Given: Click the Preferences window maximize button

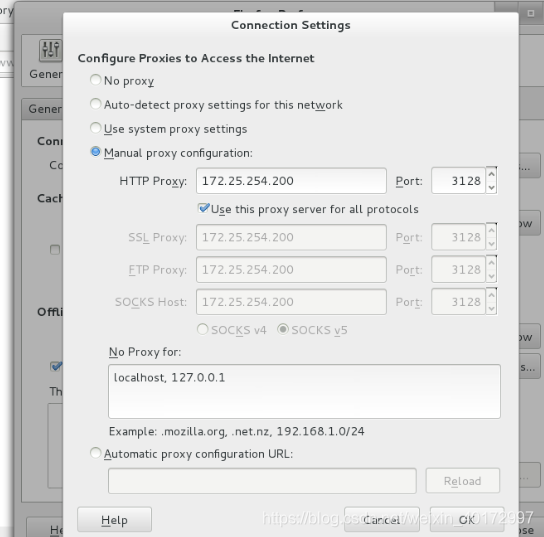Looking at the screenshot, I should tap(530, 13).
